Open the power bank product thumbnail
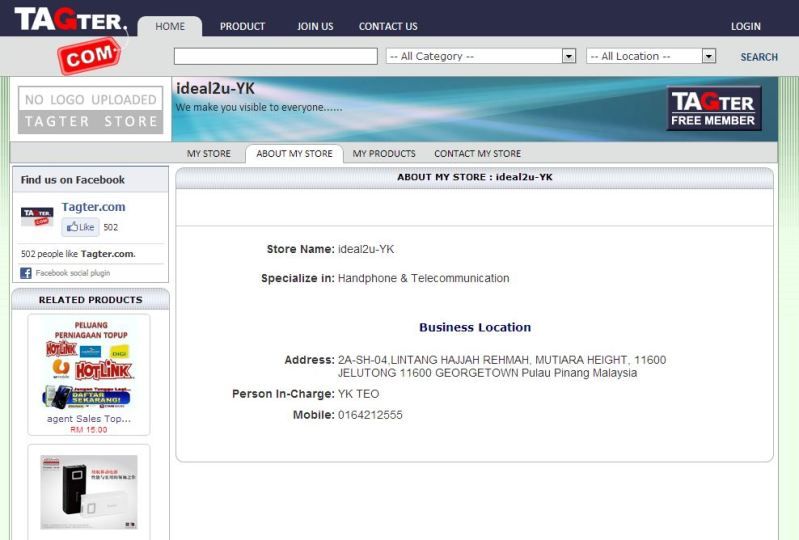This screenshot has height=540, width=799. [88, 492]
